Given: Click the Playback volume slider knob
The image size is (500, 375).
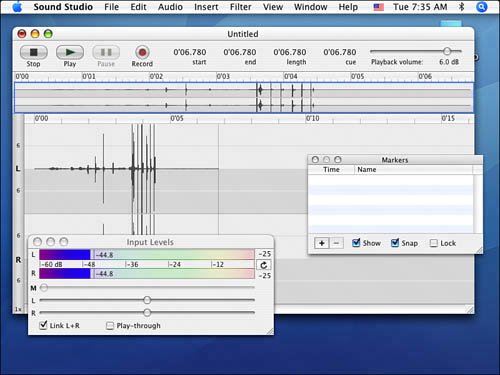Looking at the screenshot, I should click(447, 51).
